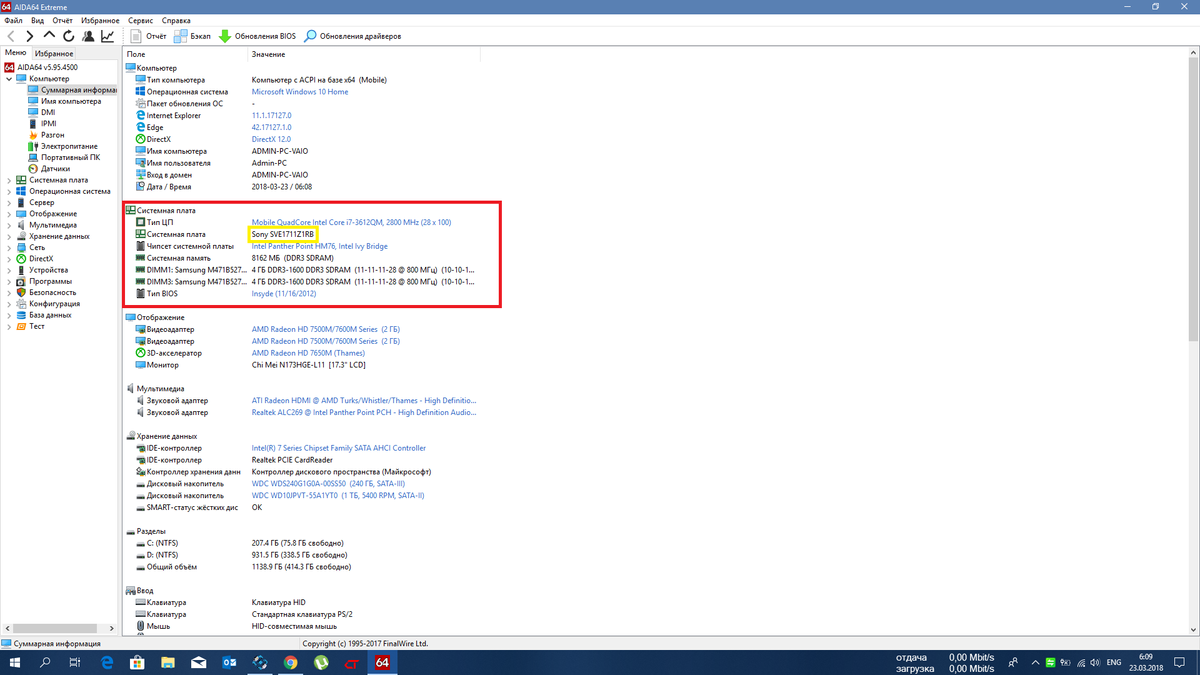Open the Сервис menu

point(141,20)
